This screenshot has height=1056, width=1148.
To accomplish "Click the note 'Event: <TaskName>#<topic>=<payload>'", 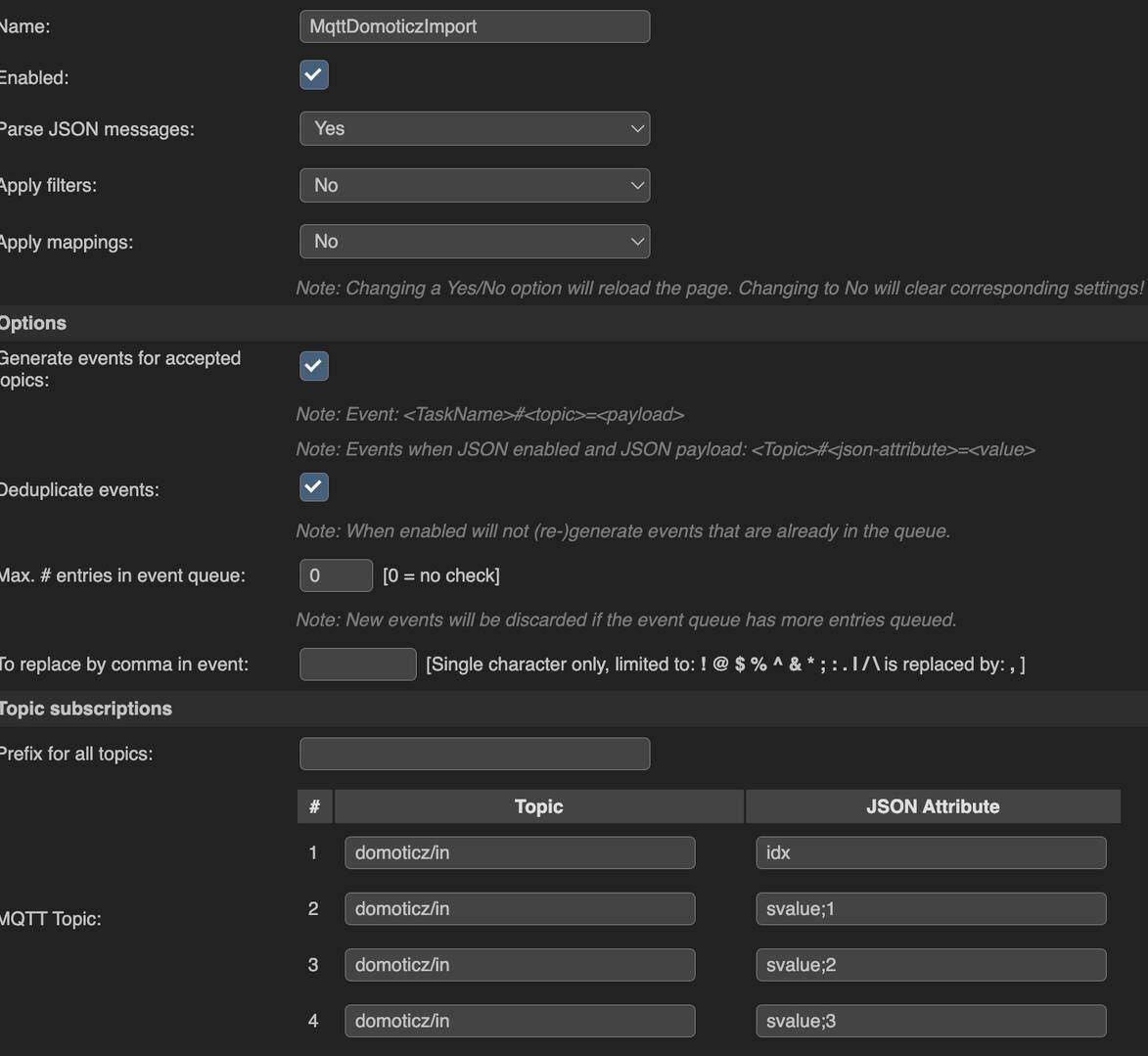I will pos(489,415).
